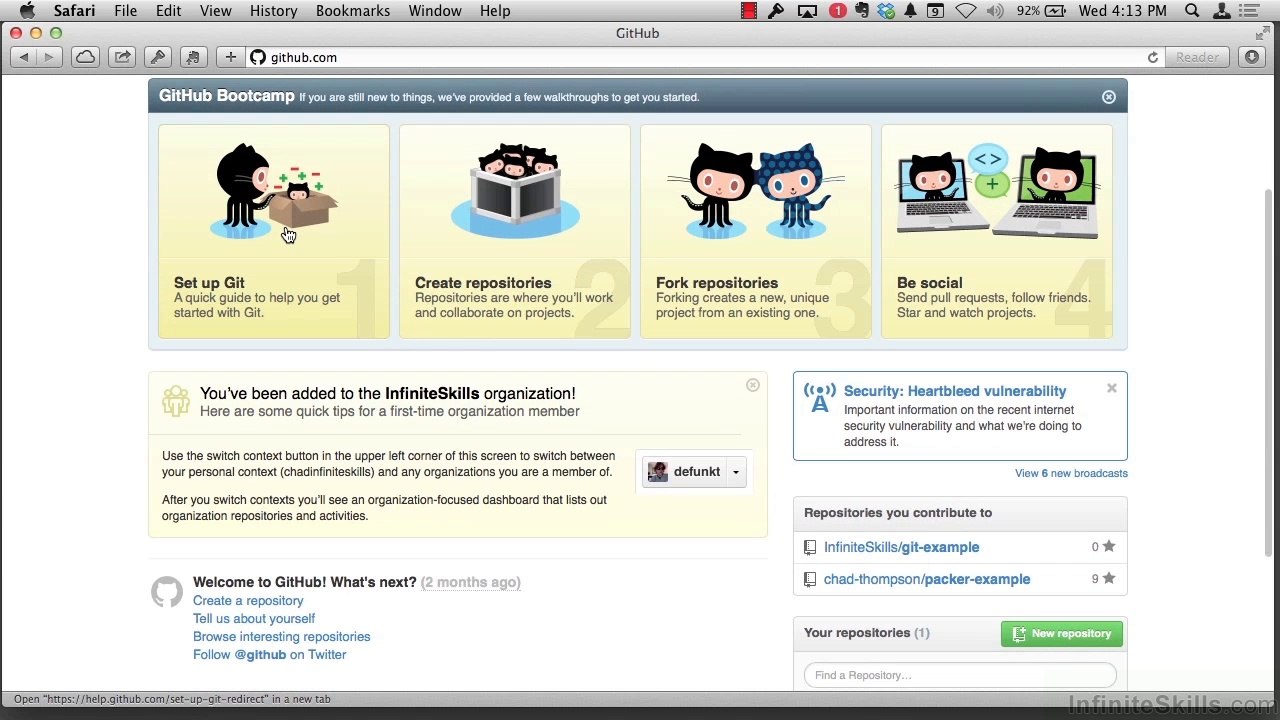
Task: Open the Safari application menu
Action: coord(74,11)
